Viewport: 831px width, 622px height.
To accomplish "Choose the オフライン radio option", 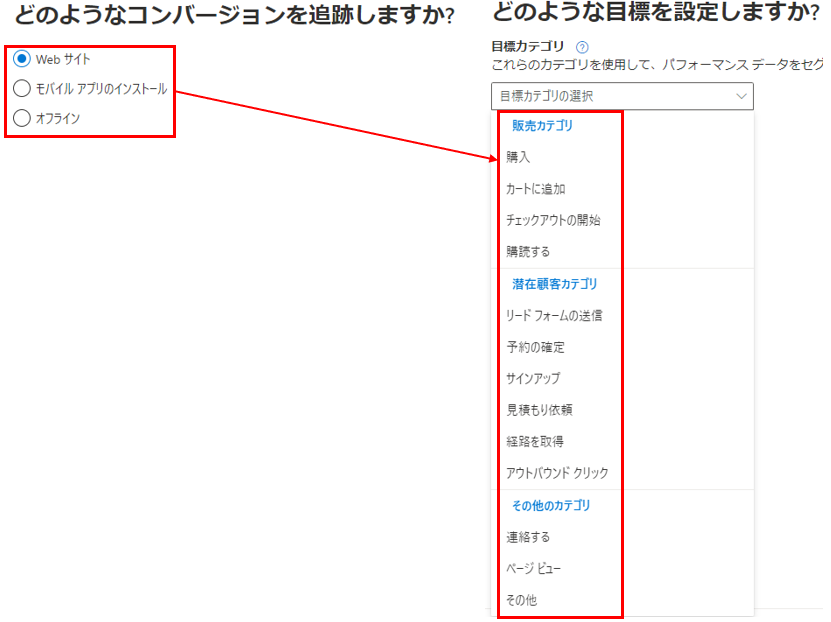I will point(22,118).
